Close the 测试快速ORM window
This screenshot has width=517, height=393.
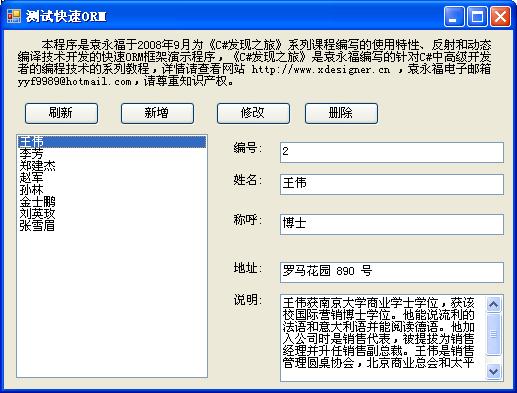point(500,16)
